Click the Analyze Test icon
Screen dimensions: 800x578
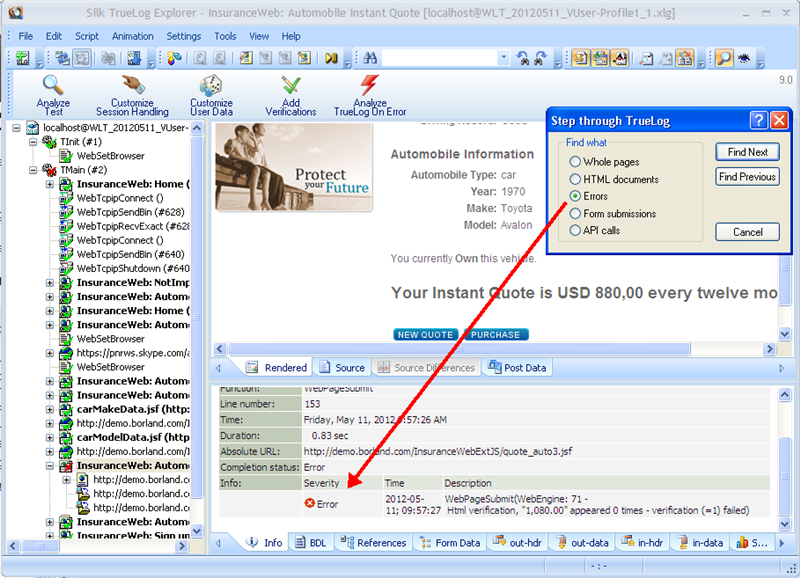click(53, 86)
